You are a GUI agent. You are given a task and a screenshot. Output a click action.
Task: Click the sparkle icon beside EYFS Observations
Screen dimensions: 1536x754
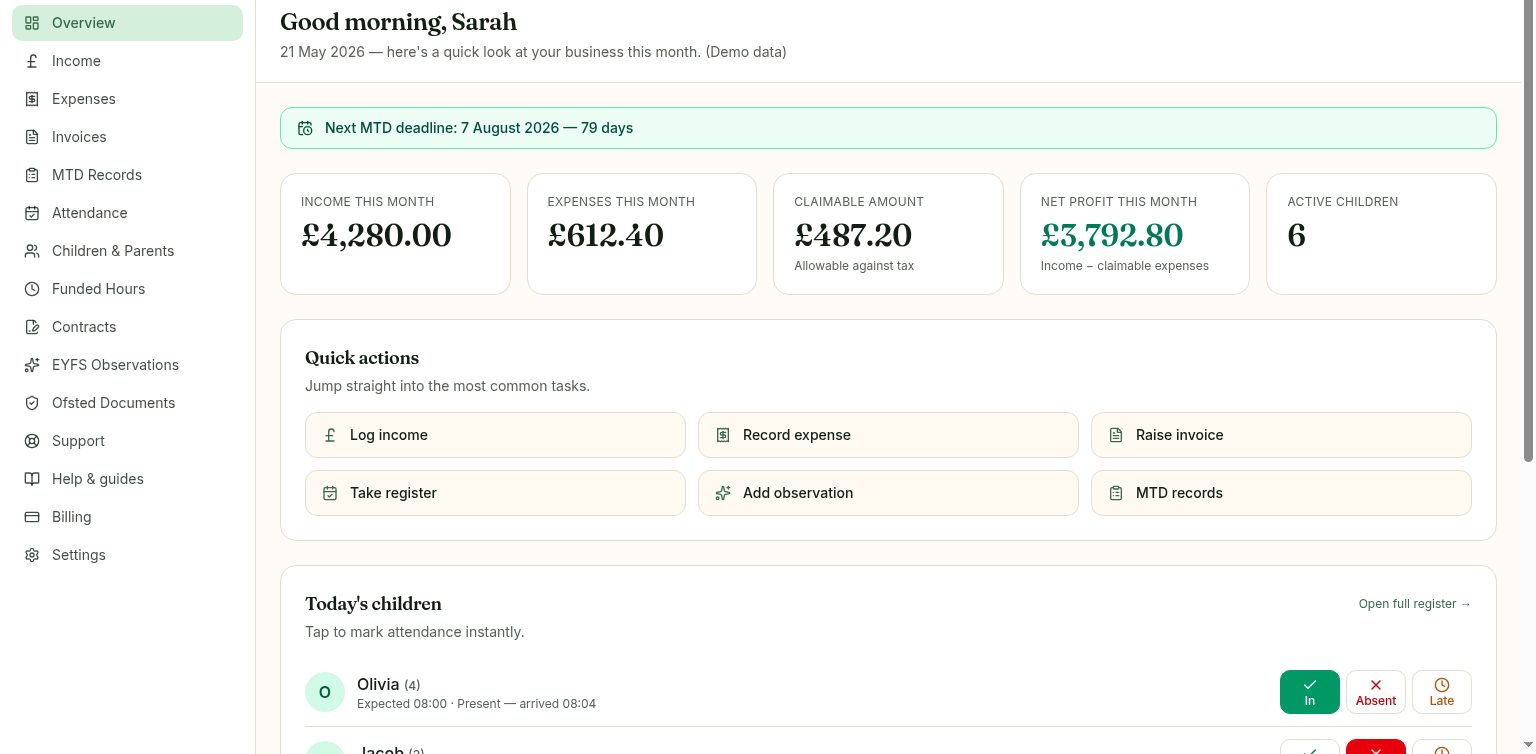[32, 365]
